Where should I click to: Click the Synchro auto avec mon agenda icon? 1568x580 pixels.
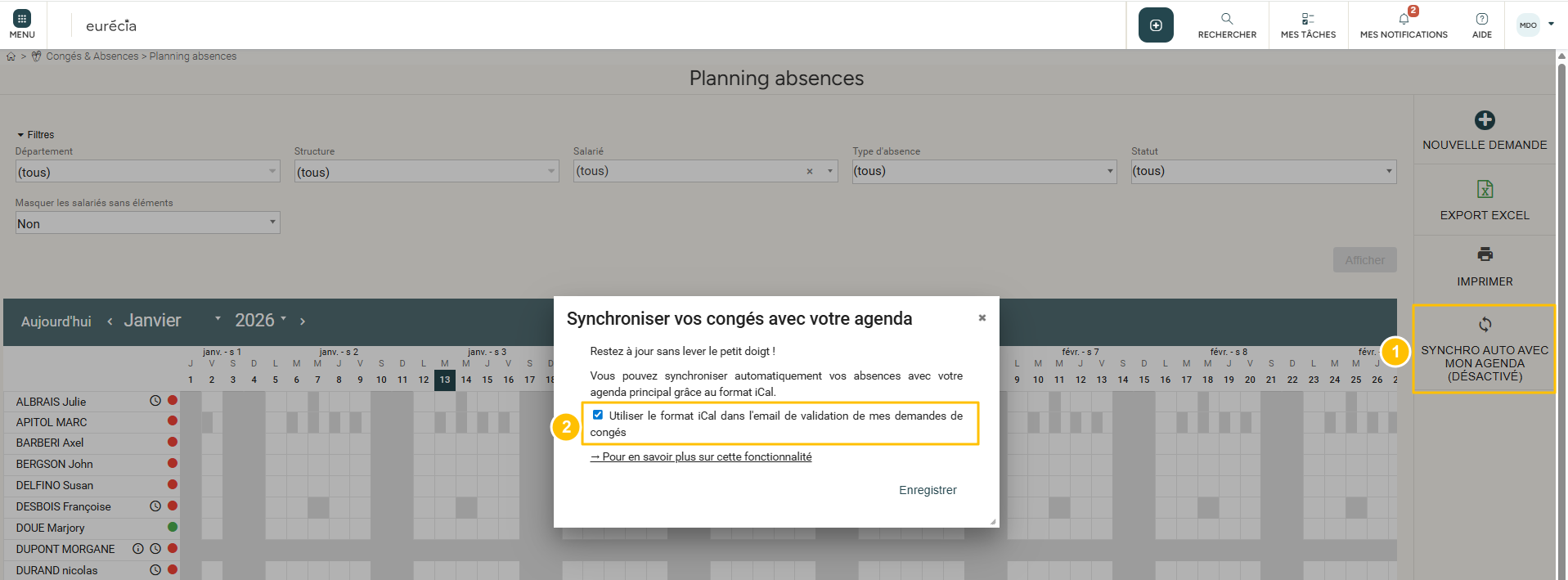pyautogui.click(x=1484, y=325)
